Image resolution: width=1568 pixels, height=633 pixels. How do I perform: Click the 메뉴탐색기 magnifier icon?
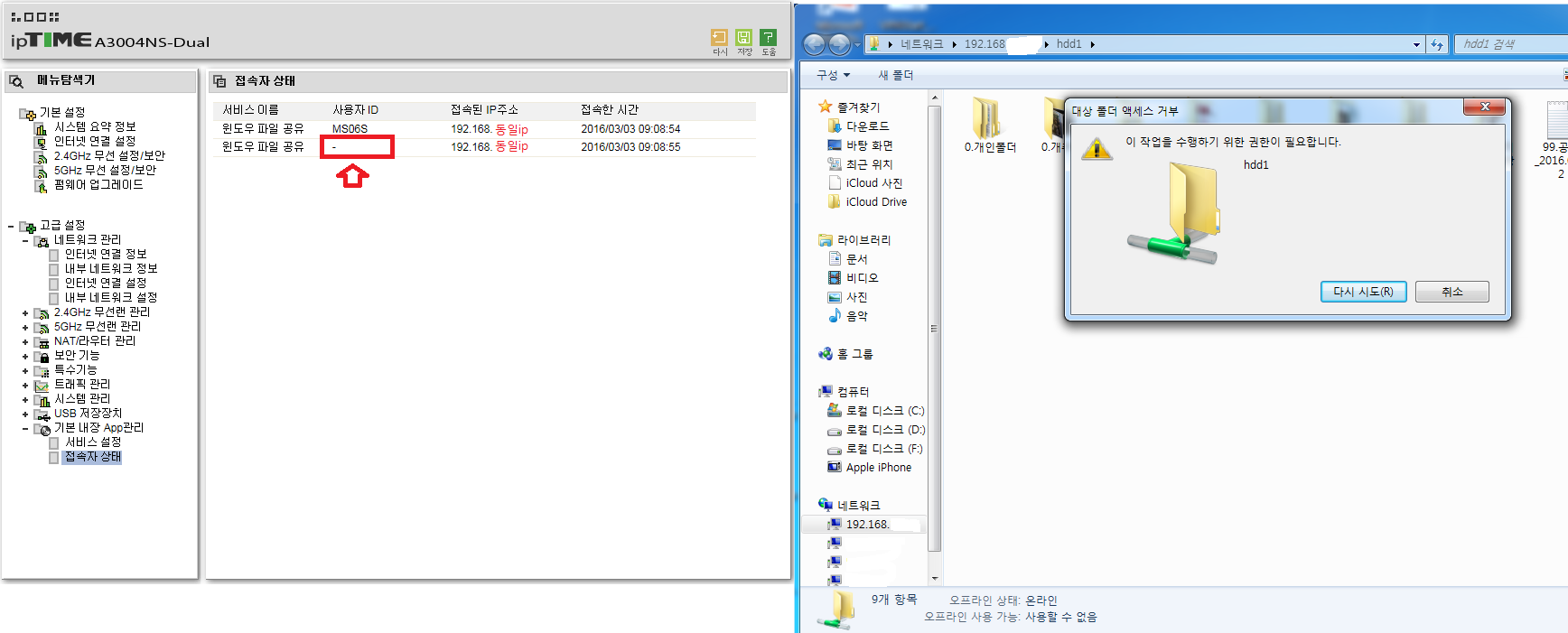point(16,81)
